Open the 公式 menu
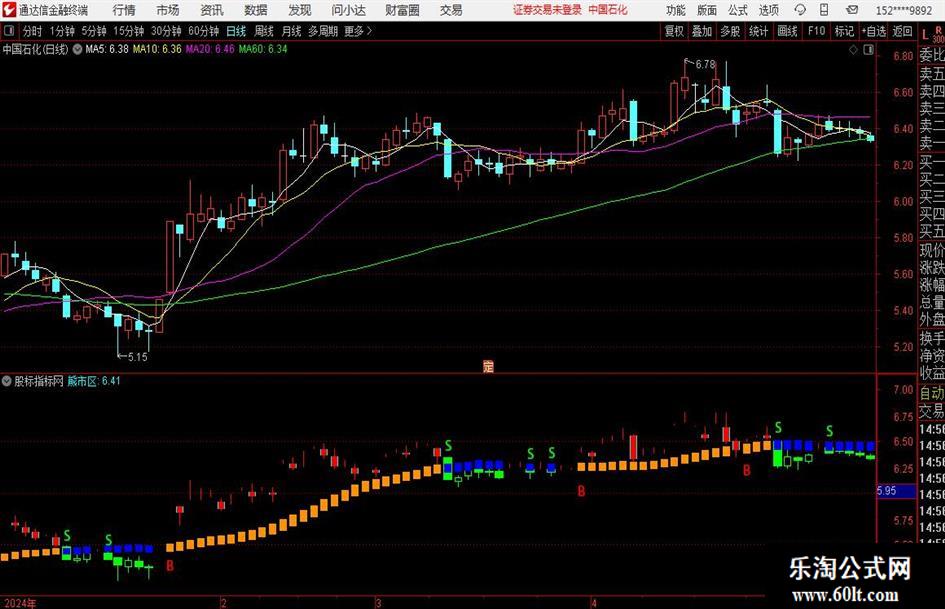This screenshot has width=945, height=609. (738, 10)
